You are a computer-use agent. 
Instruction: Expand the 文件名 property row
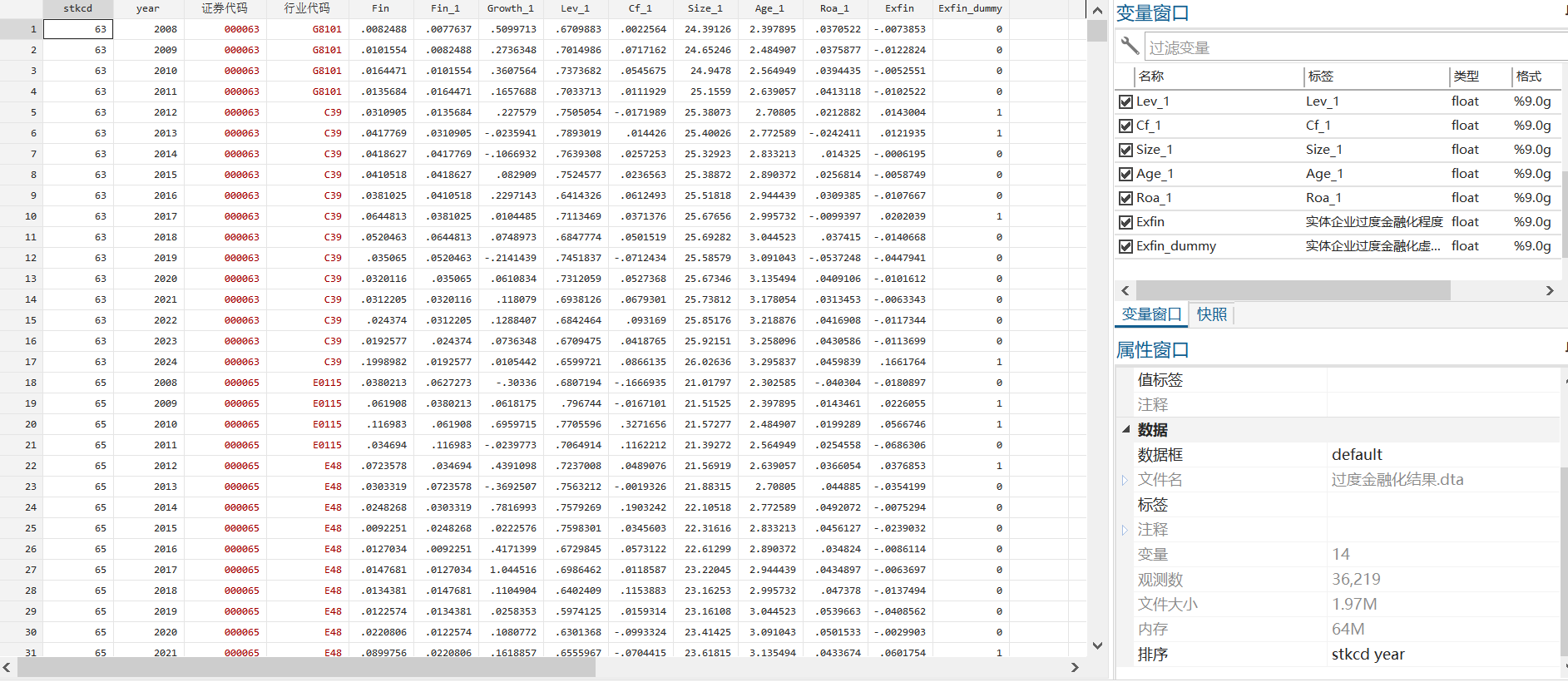pyautogui.click(x=1125, y=480)
